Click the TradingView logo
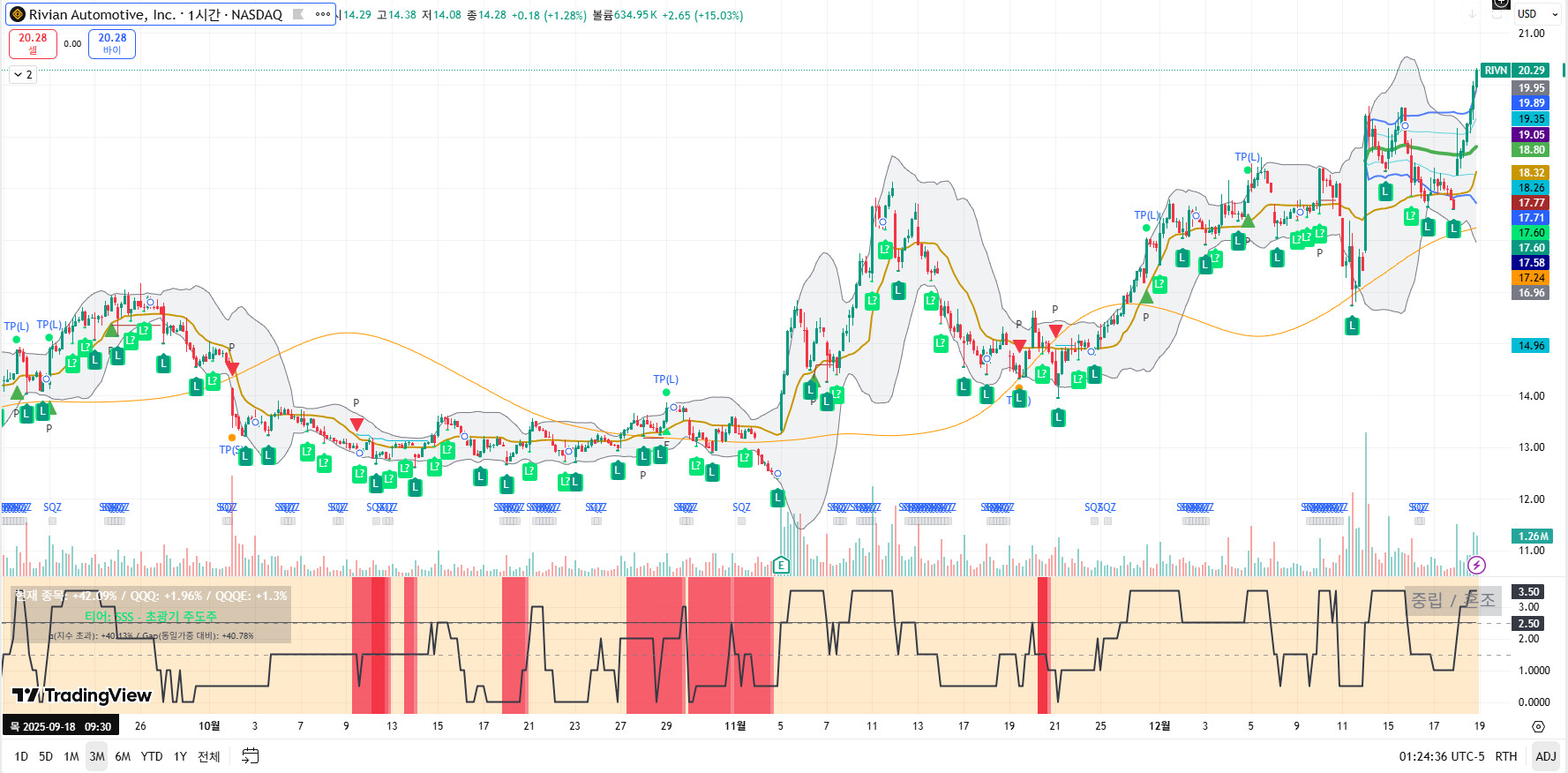 click(82, 695)
